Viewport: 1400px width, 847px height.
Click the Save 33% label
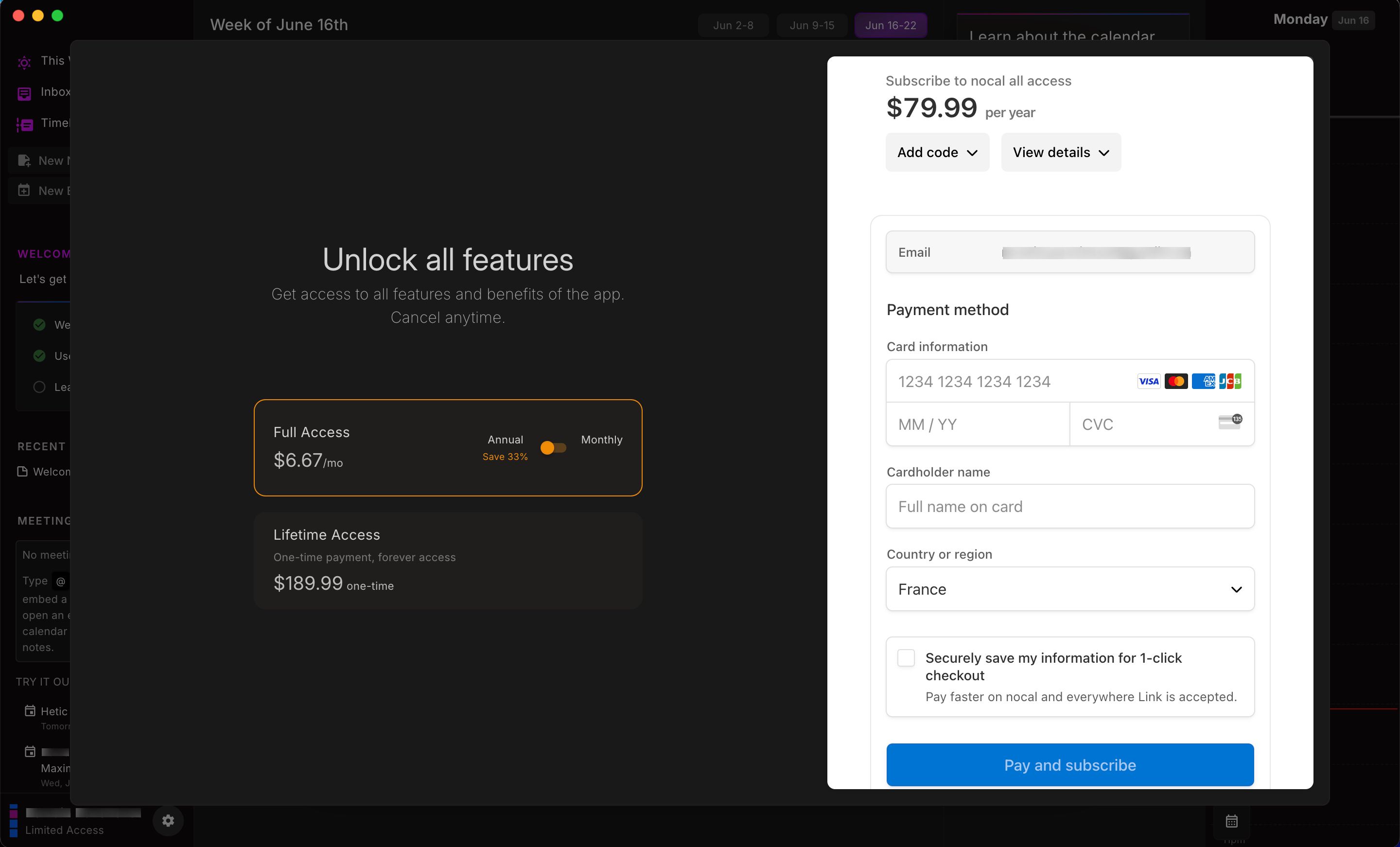click(x=505, y=457)
